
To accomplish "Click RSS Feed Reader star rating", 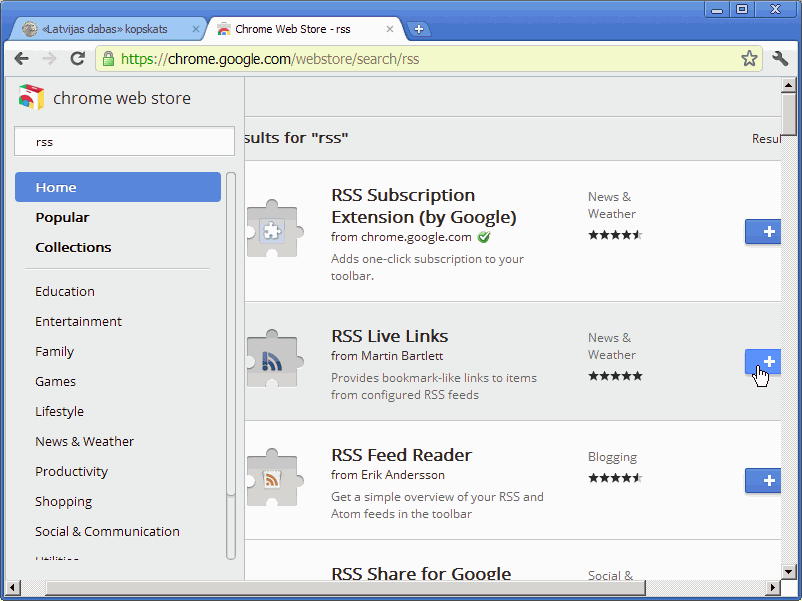I will [x=615, y=478].
